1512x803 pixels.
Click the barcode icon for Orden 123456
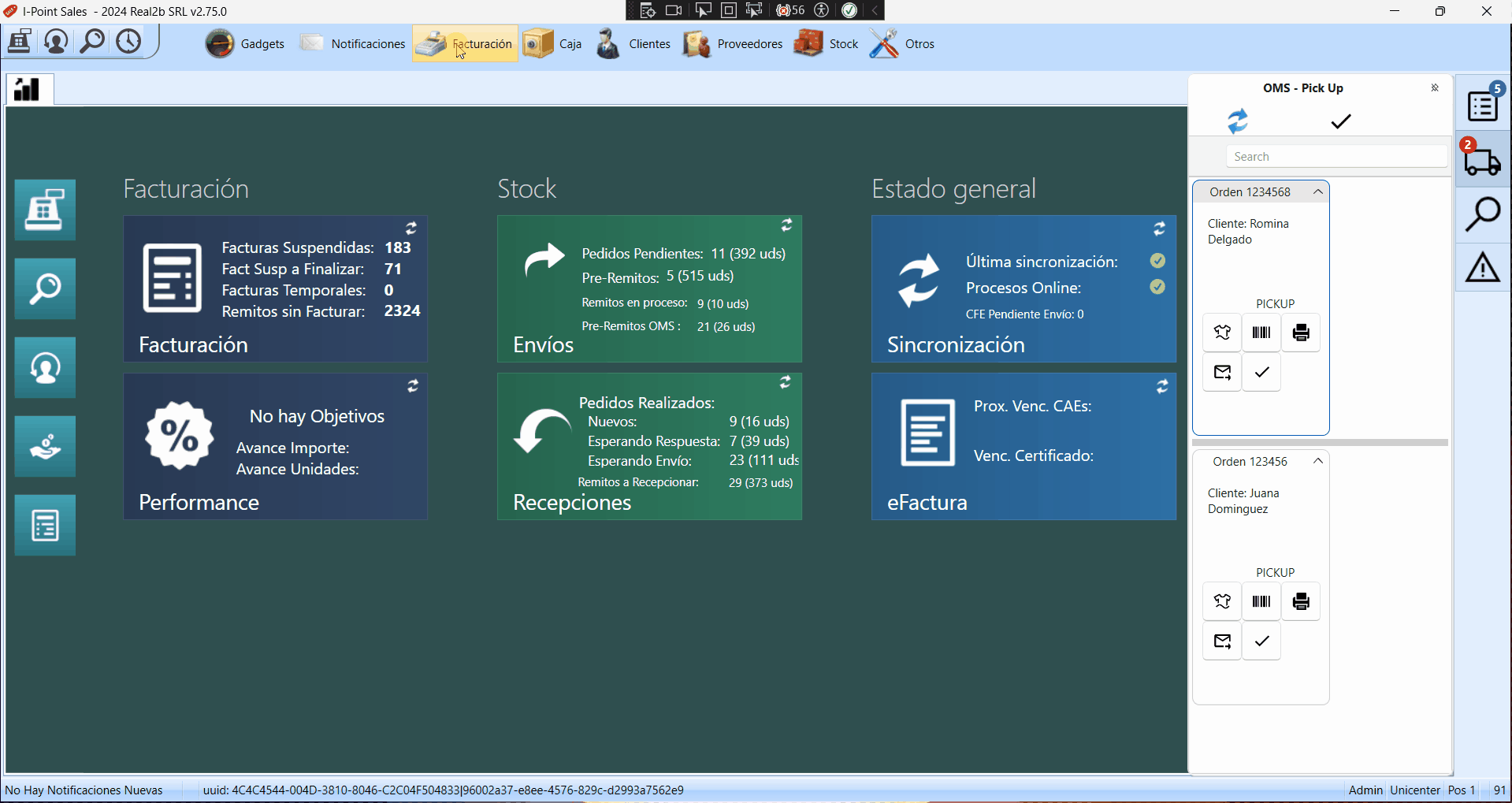1261,601
